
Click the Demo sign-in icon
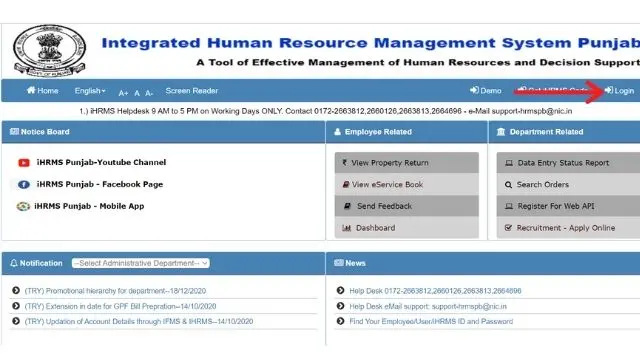tap(474, 90)
